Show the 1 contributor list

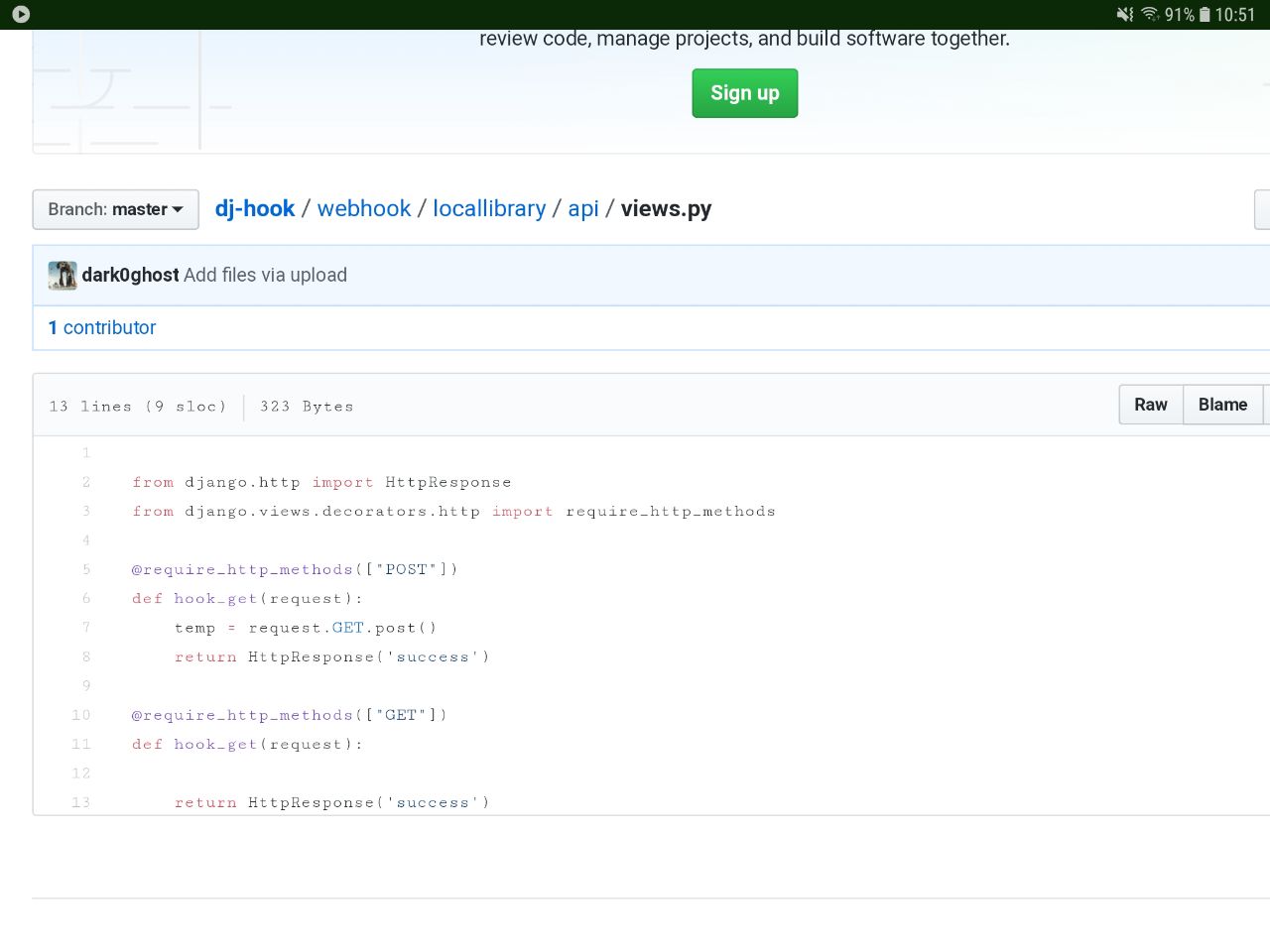102,327
